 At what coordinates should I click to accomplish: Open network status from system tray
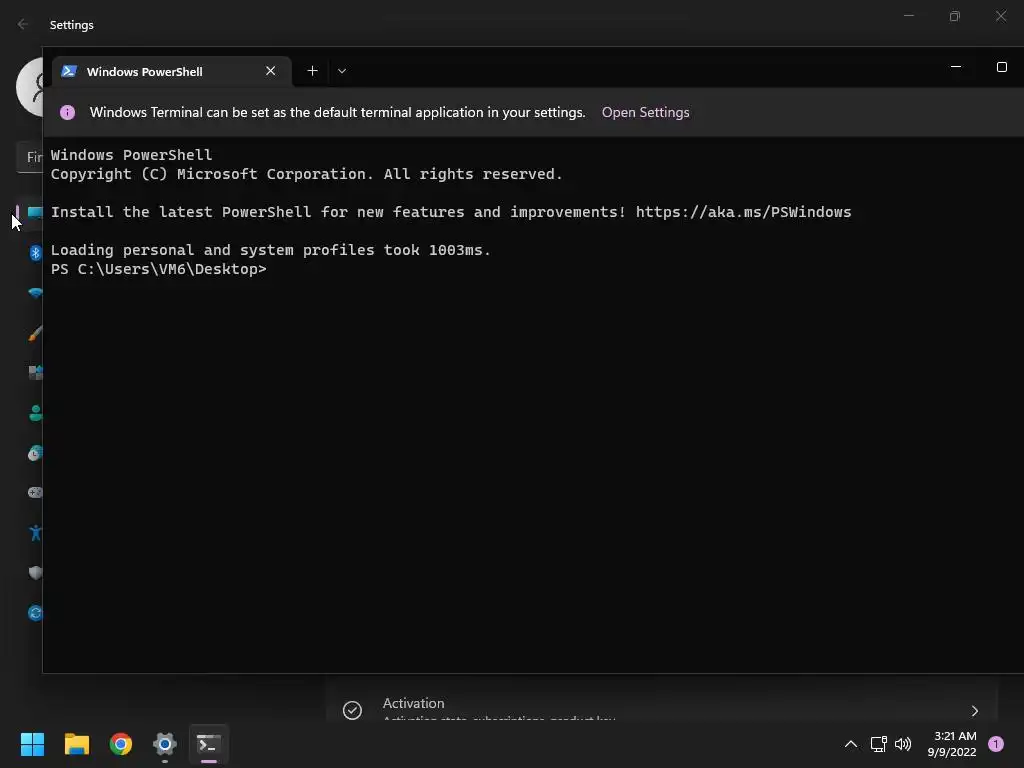click(878, 744)
